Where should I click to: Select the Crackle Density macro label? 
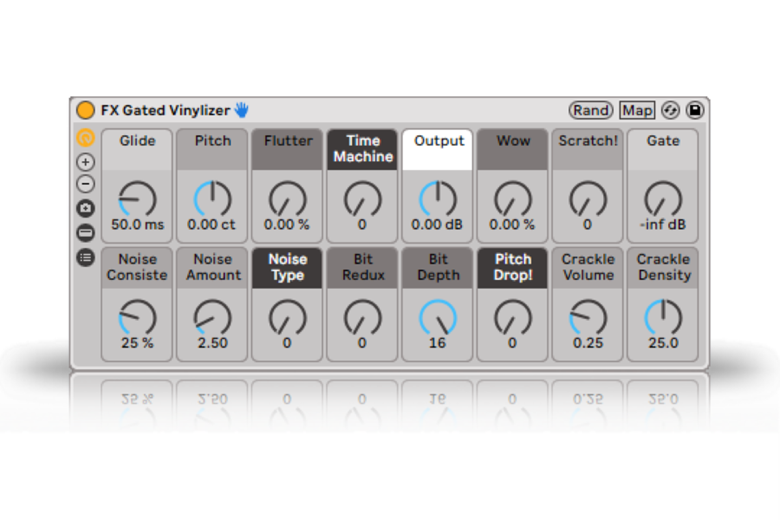(663, 268)
